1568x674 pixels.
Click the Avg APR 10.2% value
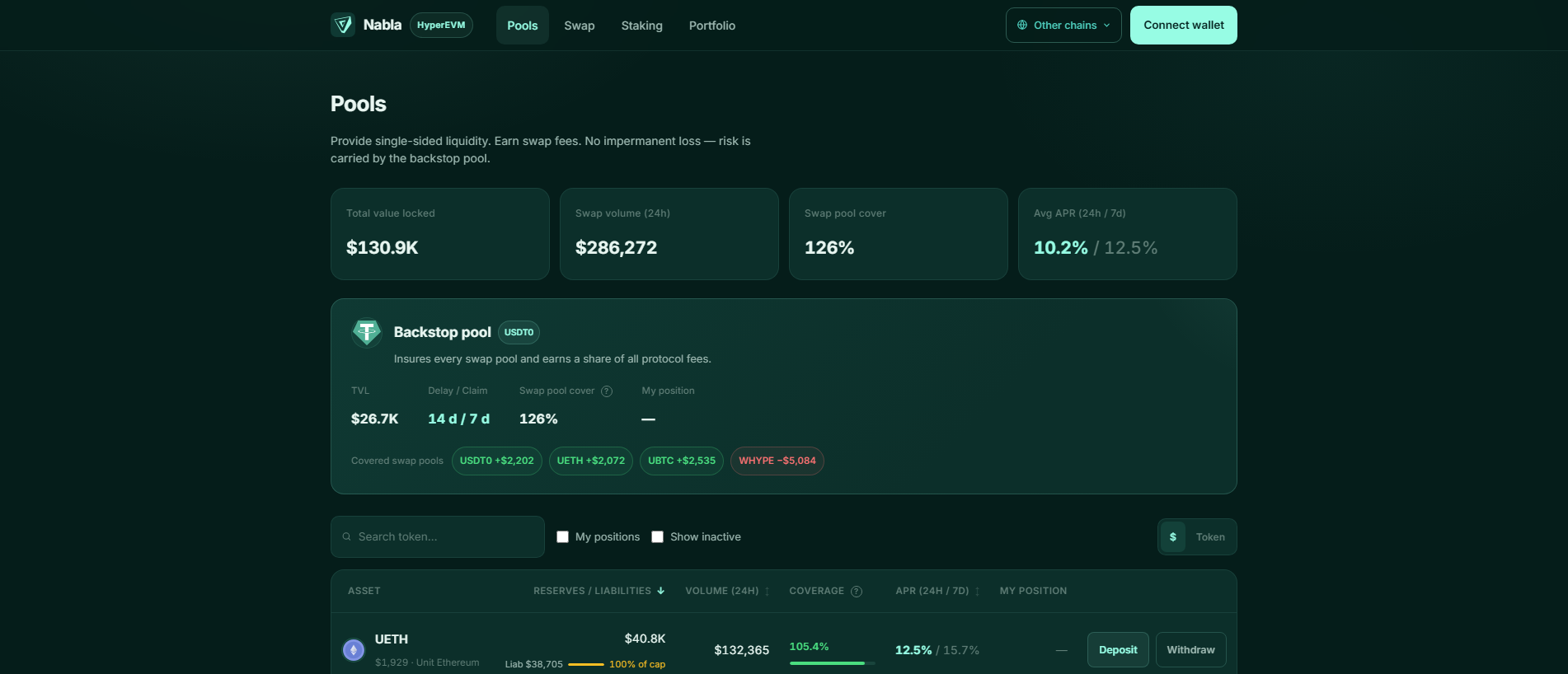coord(1061,248)
